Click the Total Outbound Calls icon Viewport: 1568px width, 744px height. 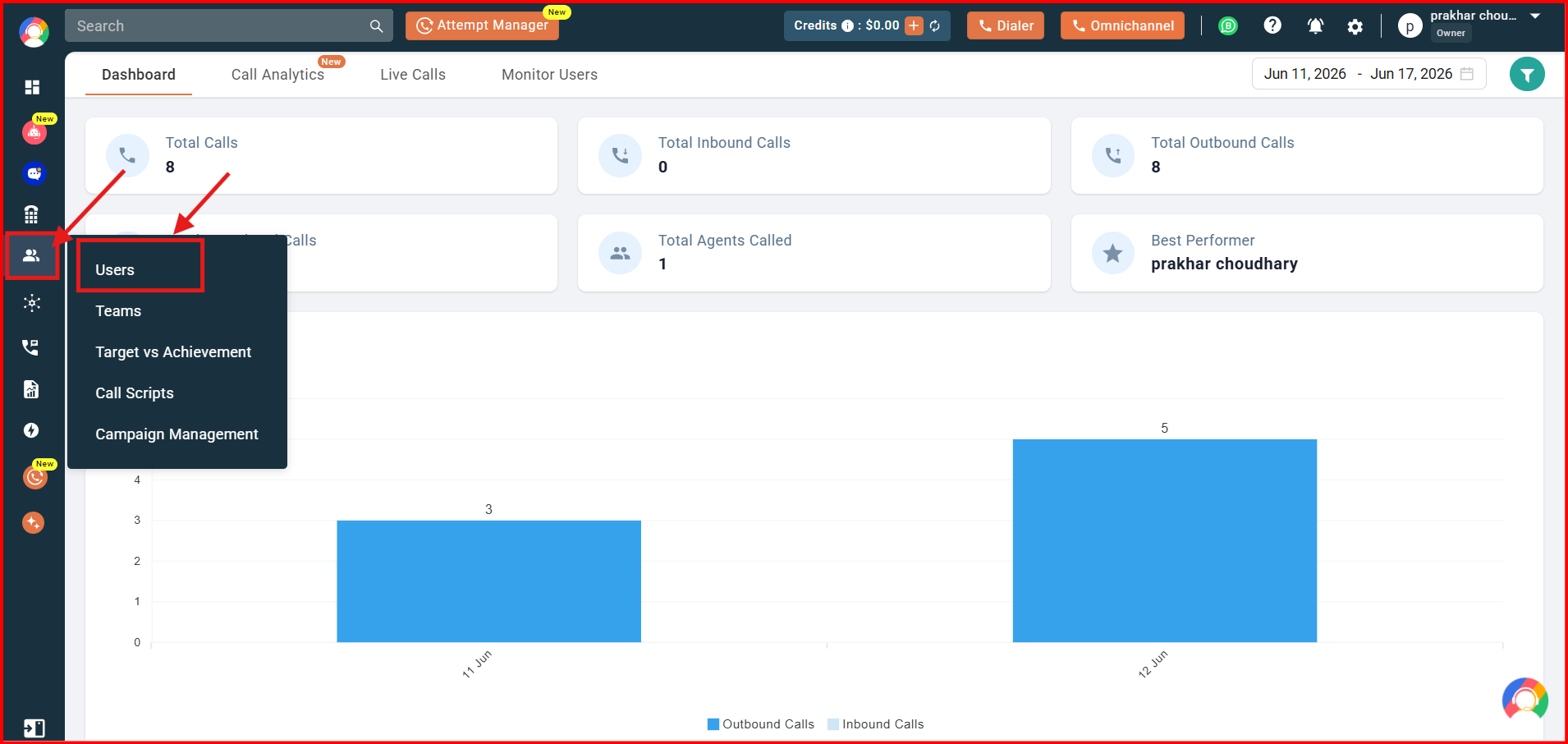1113,155
